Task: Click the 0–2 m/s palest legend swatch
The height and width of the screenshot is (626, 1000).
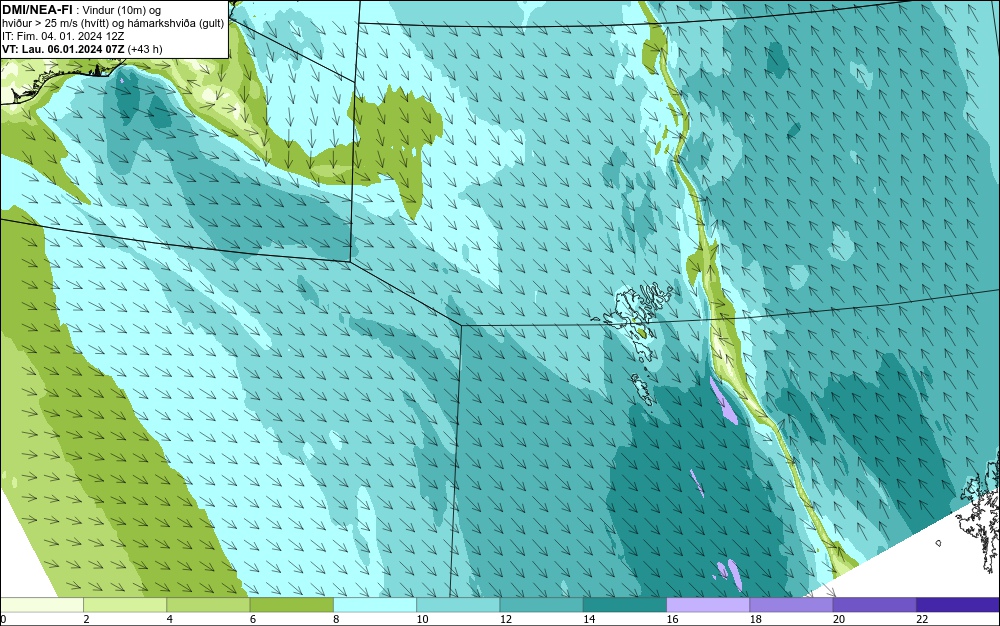Action: tap(41, 605)
